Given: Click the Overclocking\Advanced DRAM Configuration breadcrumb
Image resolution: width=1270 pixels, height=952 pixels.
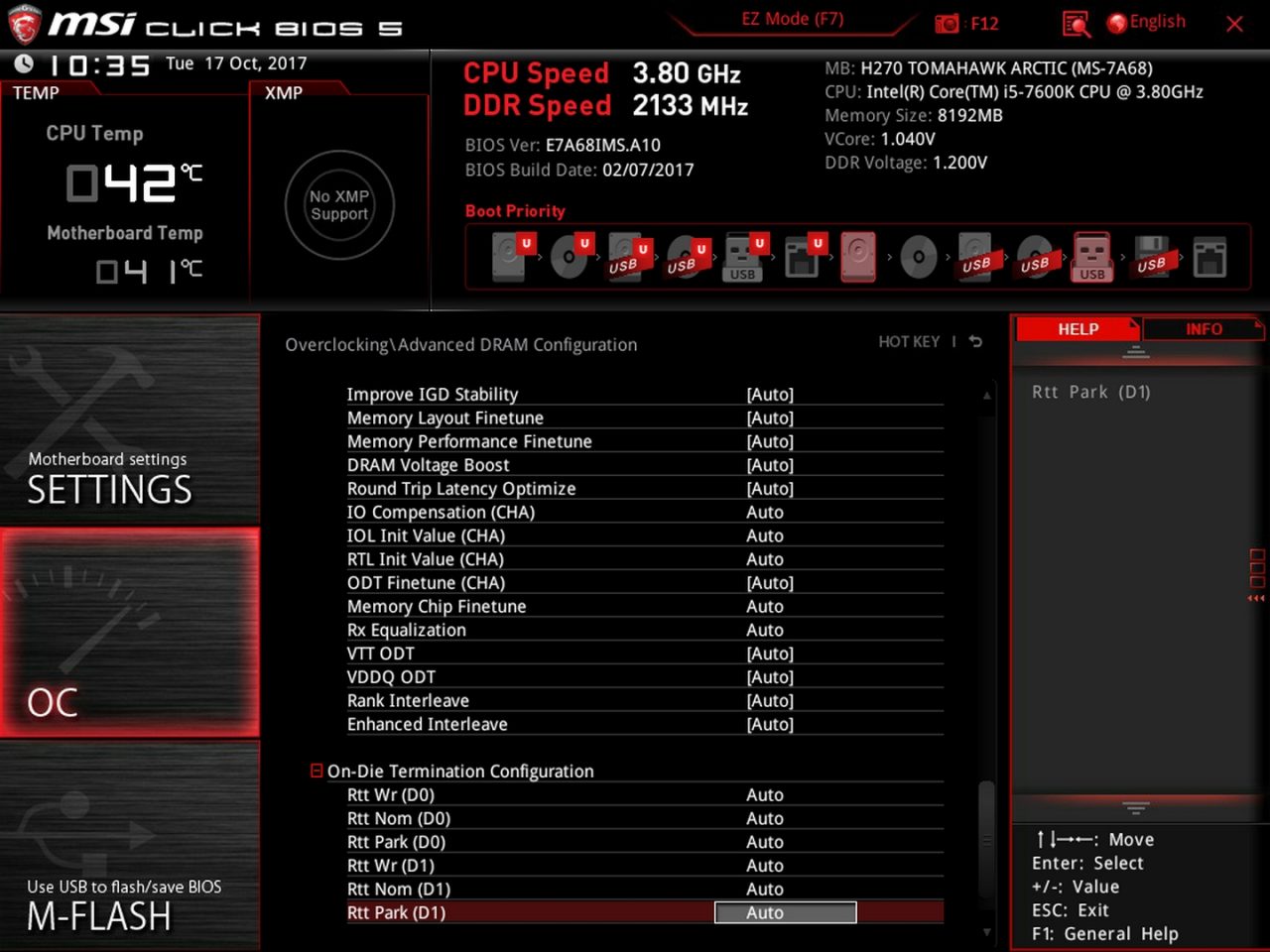Looking at the screenshot, I should (461, 345).
